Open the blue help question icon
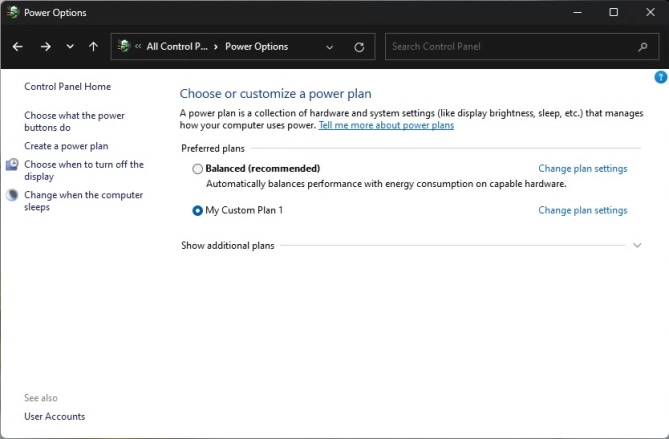Screen dimensions: 669x439 coord(661,77)
